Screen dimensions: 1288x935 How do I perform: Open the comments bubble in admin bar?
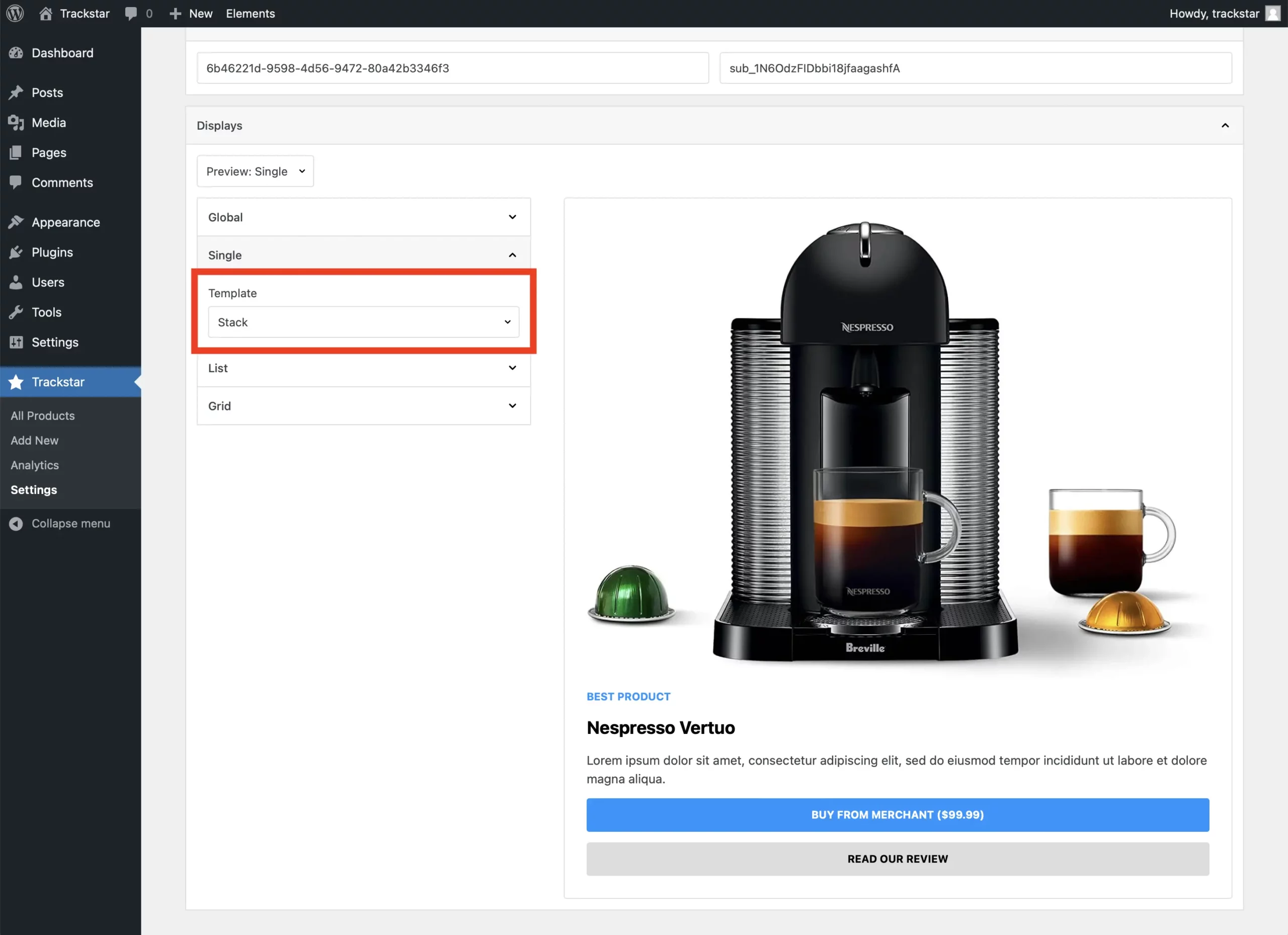(131, 14)
